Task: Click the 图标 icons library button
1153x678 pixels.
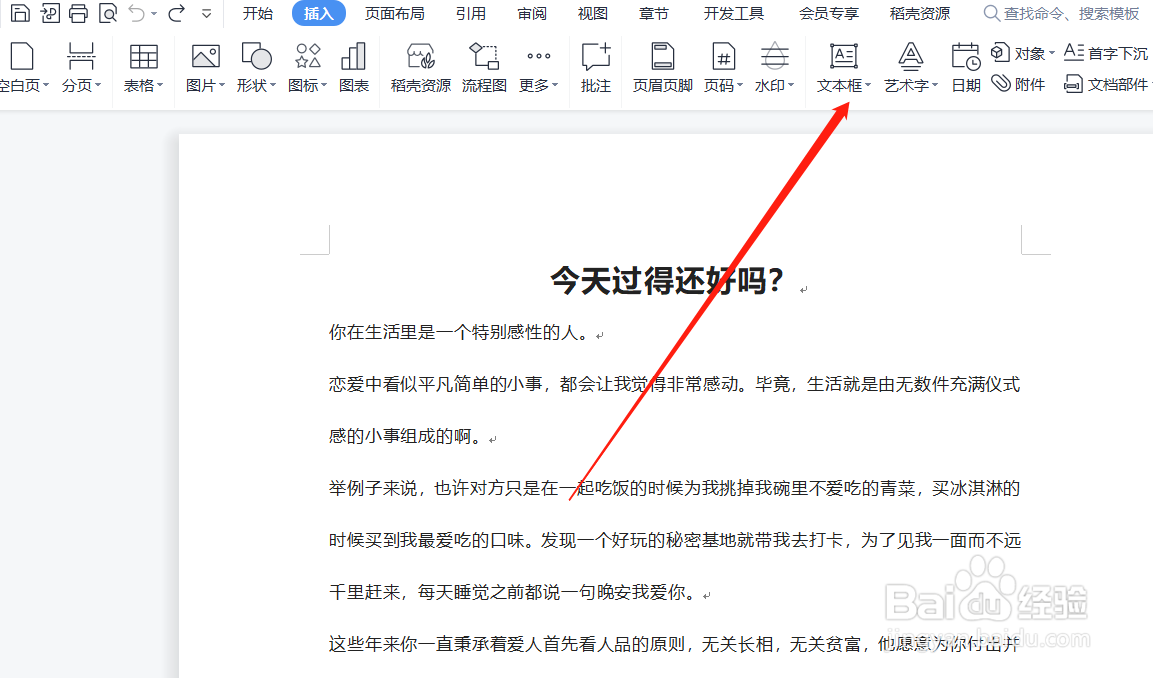Action: 307,57
